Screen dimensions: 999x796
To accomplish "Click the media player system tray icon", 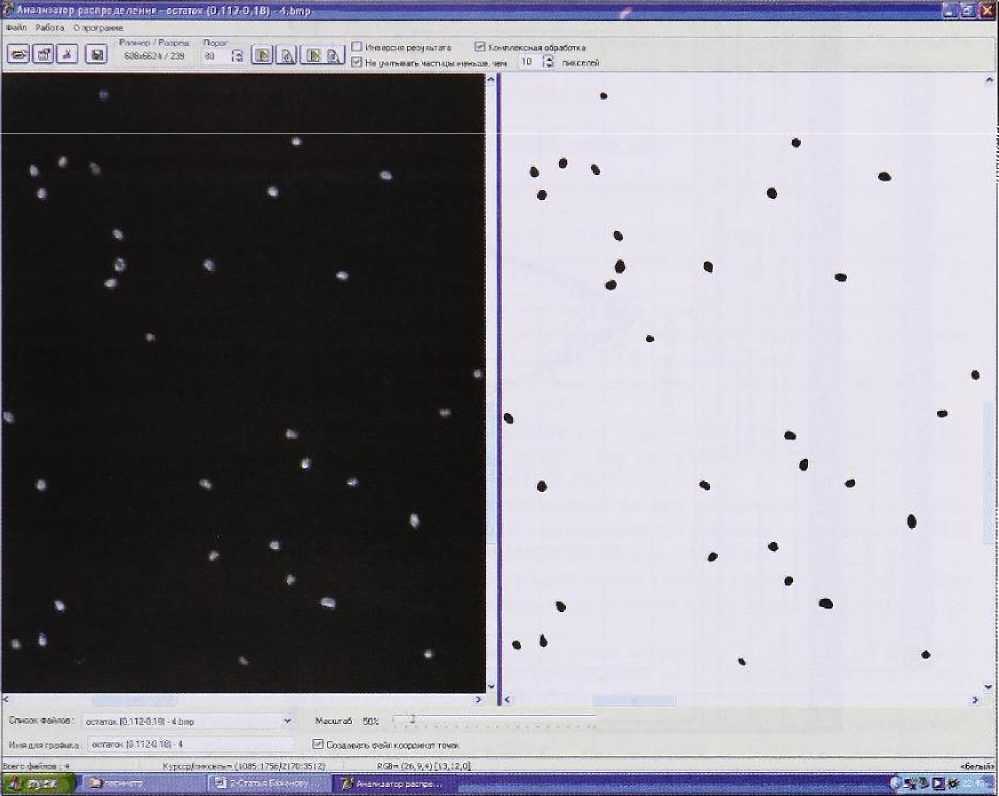I will coord(938,784).
